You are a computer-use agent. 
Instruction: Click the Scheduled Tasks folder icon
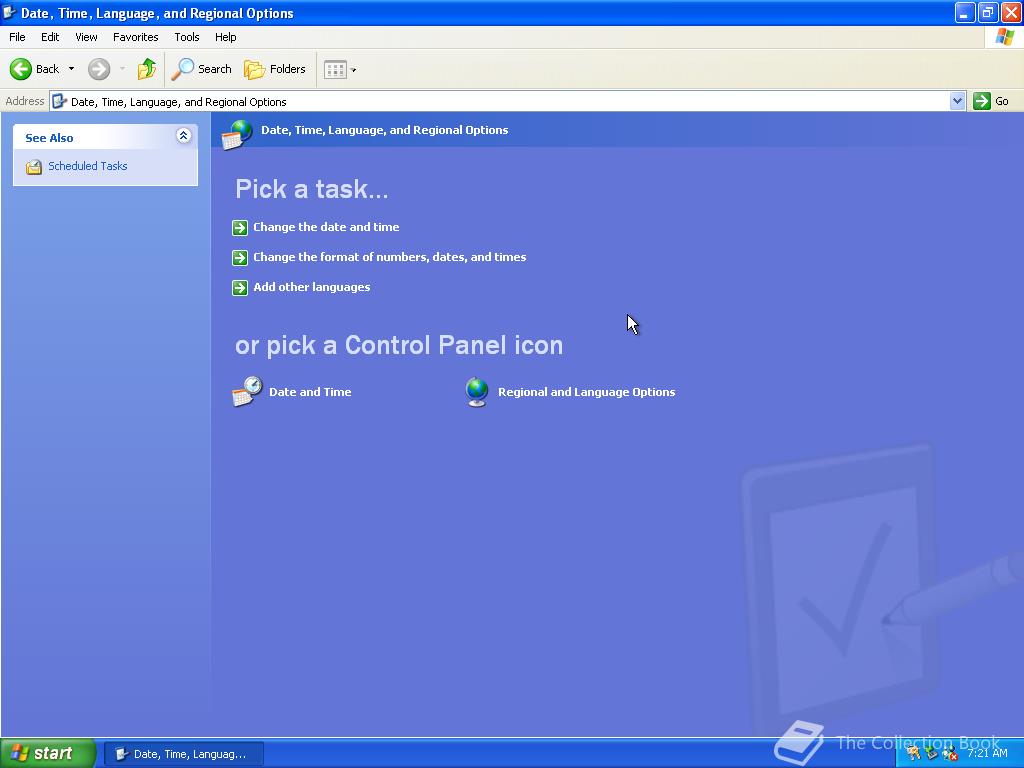[34, 167]
